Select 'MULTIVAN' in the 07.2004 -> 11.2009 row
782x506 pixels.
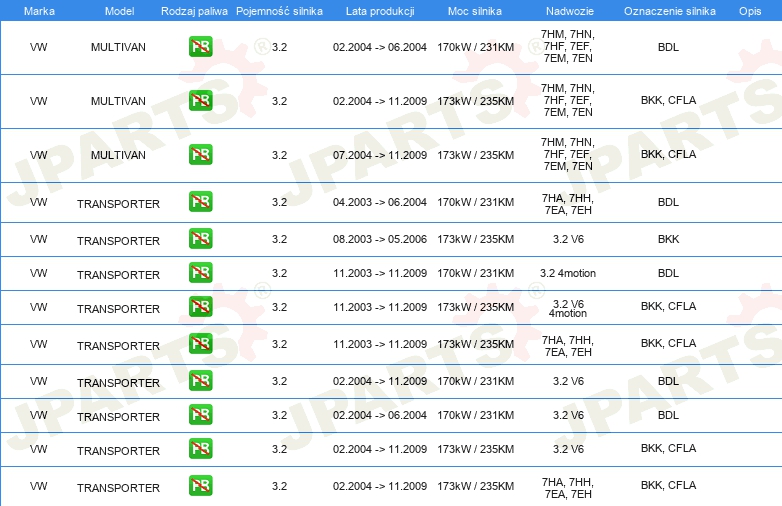[x=118, y=155]
